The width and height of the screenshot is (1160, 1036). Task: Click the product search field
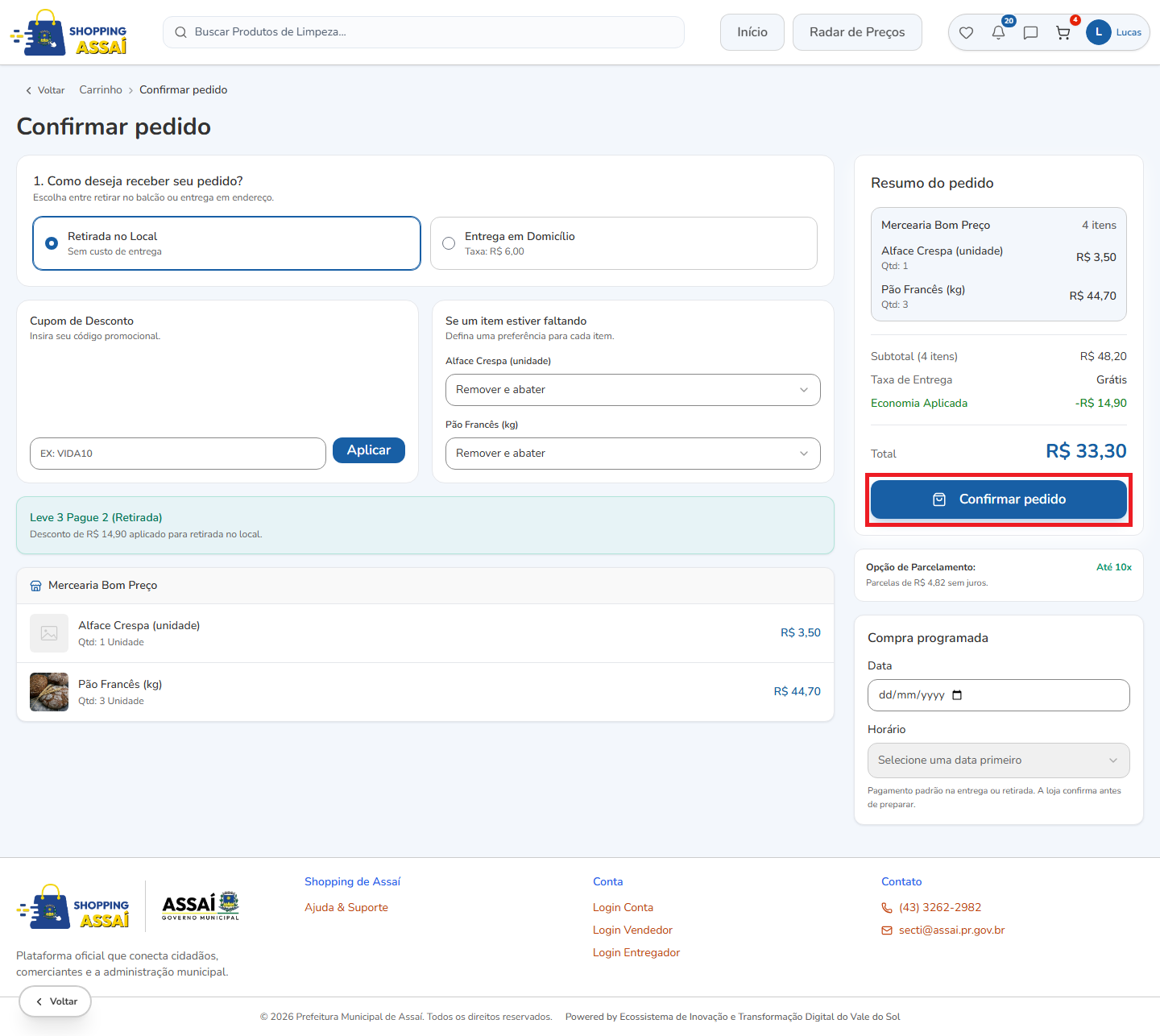pos(424,32)
